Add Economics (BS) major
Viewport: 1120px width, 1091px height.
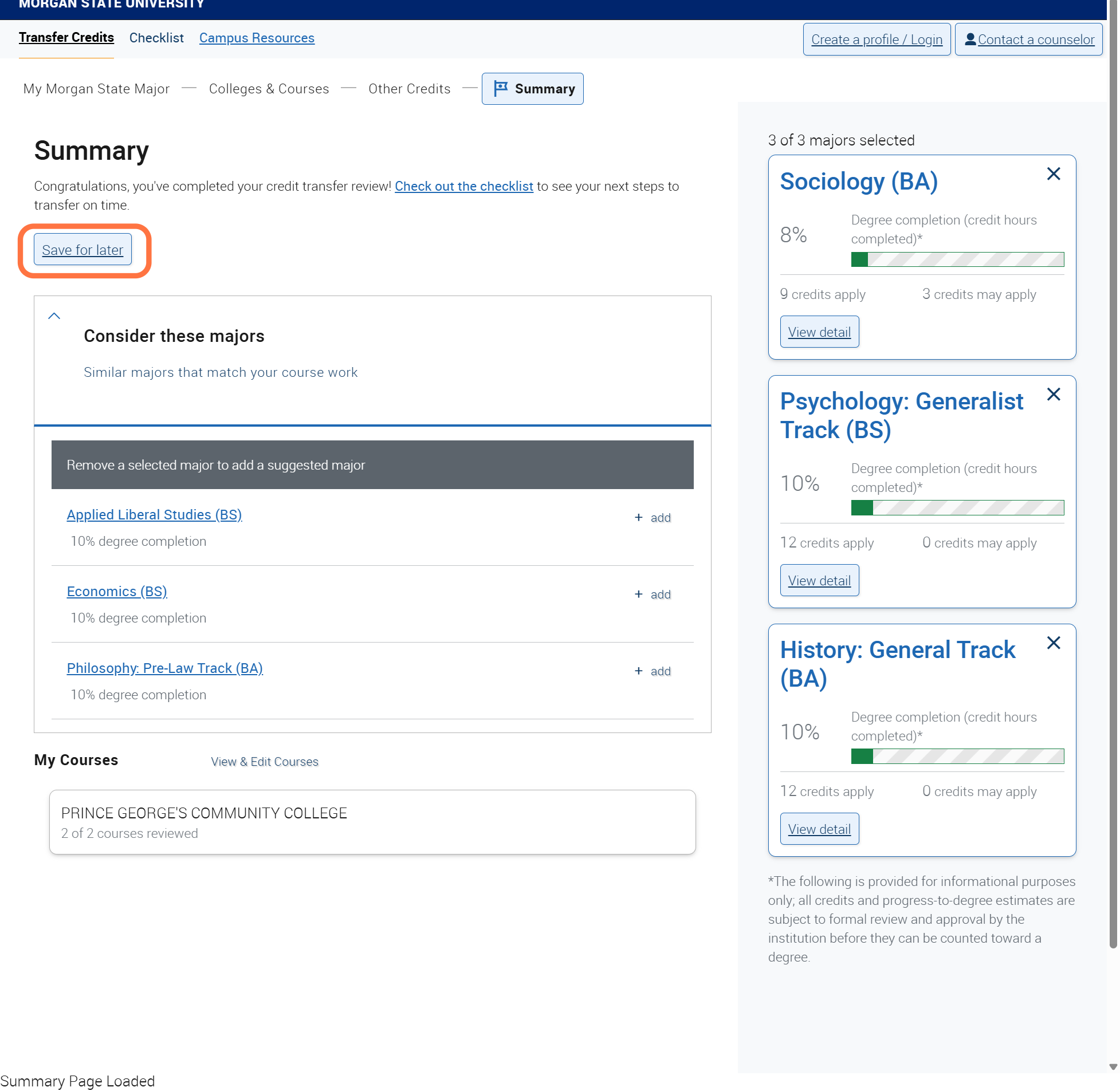(653, 594)
